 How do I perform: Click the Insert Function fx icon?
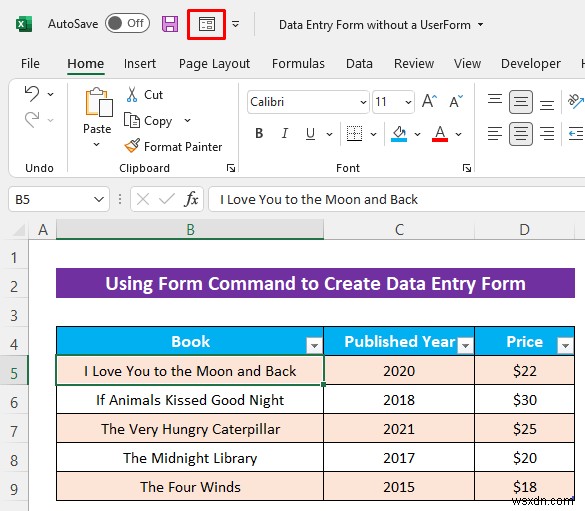pos(191,200)
